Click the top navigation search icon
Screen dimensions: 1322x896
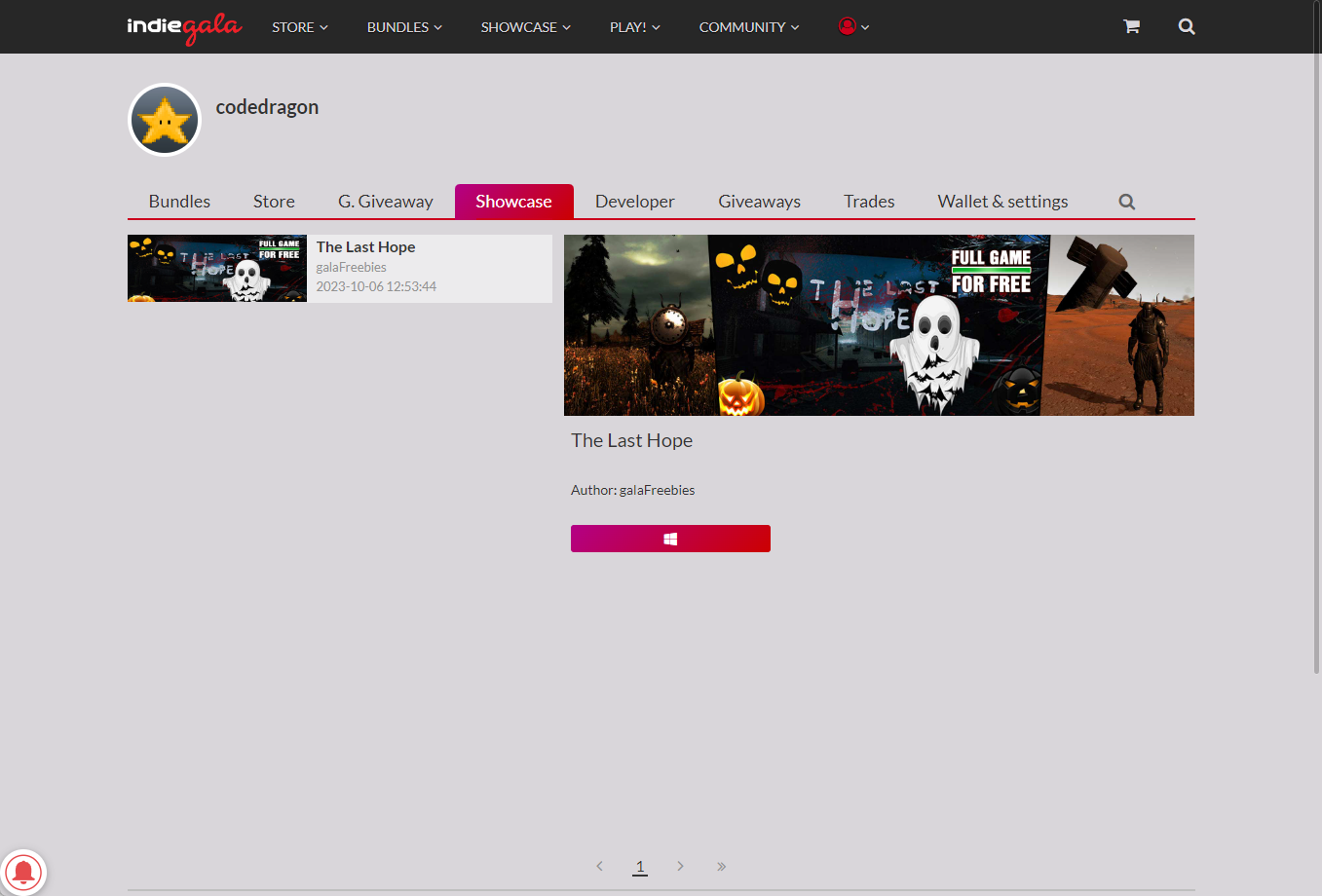1187,26
